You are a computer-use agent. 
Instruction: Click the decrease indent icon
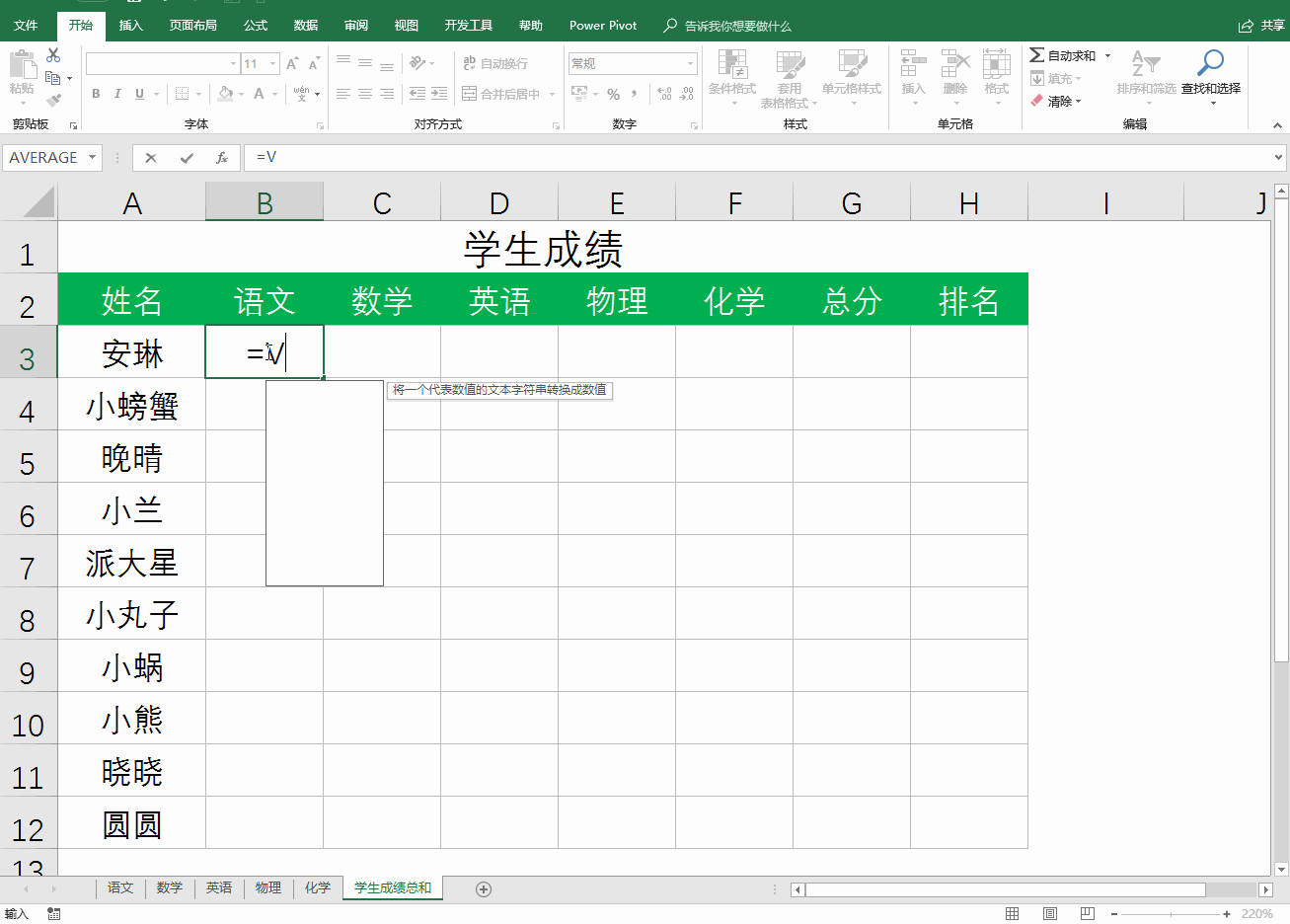(417, 94)
